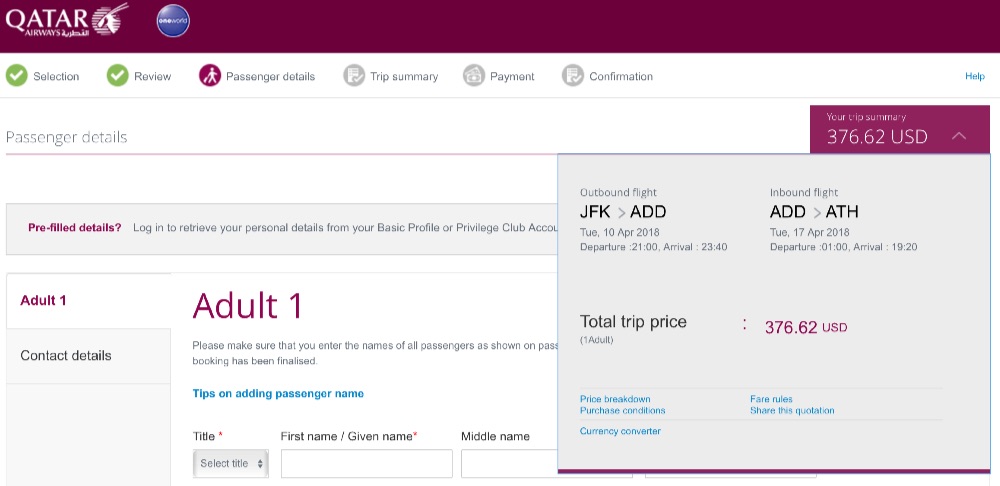Click the Review step green checkmark icon

coord(118,76)
